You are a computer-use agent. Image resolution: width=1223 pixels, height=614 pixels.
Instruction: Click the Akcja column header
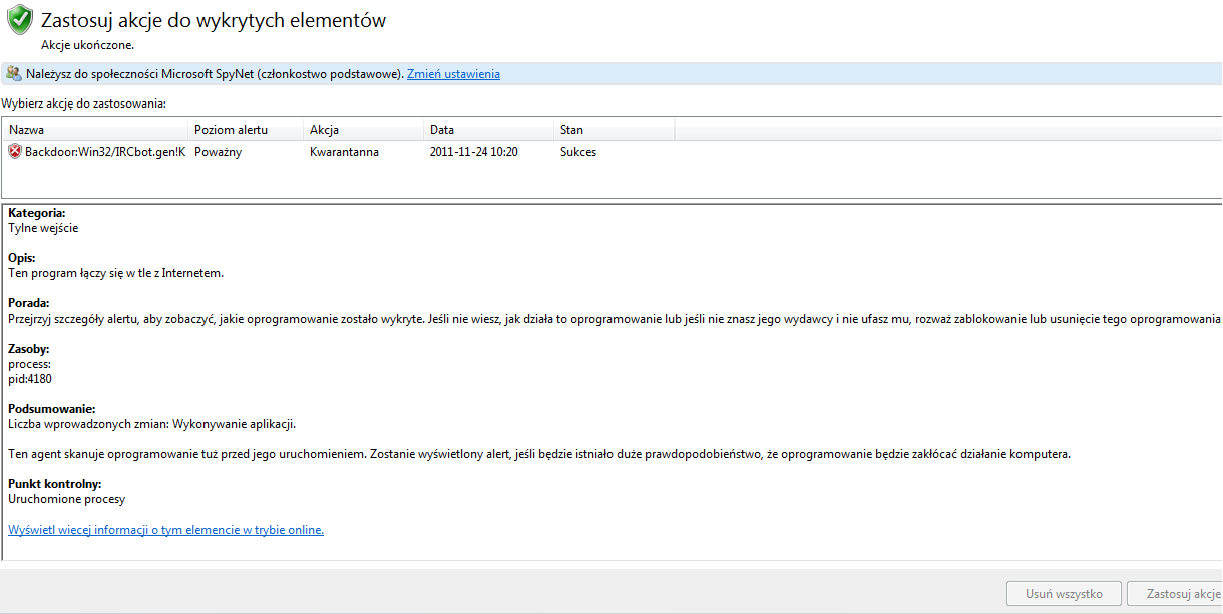click(x=364, y=130)
